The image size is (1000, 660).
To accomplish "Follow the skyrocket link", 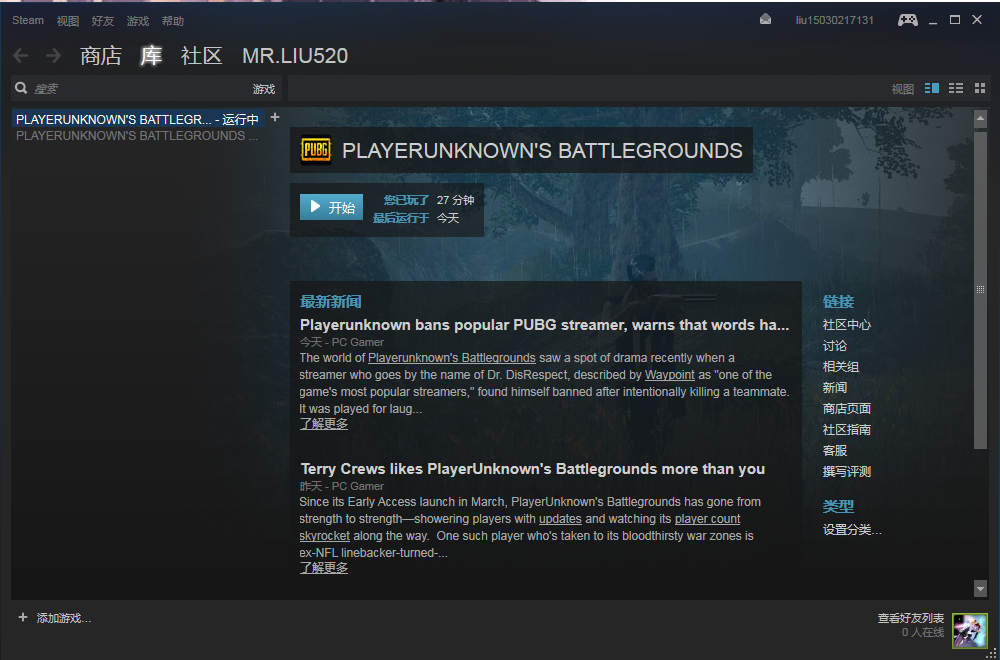I will pos(325,536).
